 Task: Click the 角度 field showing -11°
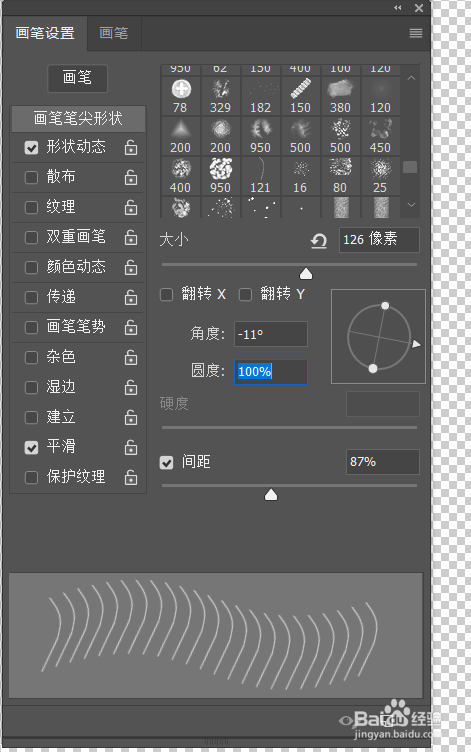click(x=271, y=334)
